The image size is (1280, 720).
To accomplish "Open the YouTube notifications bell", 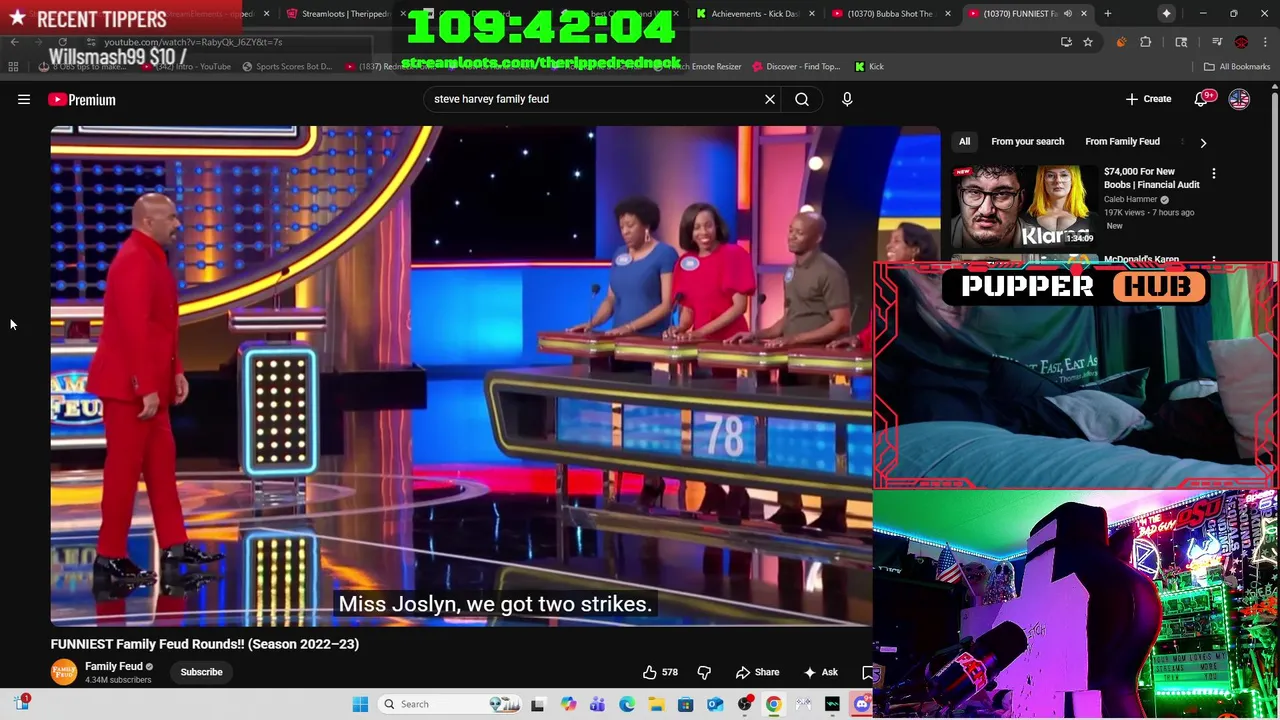I will tap(1202, 99).
